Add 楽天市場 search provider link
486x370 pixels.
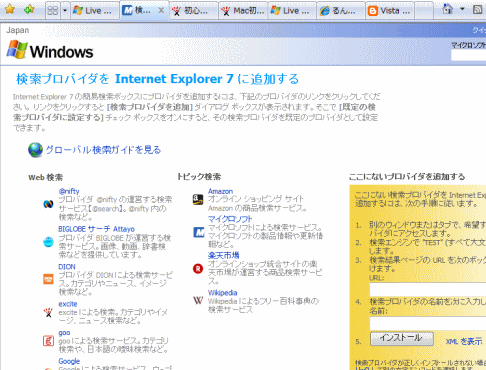[224, 255]
